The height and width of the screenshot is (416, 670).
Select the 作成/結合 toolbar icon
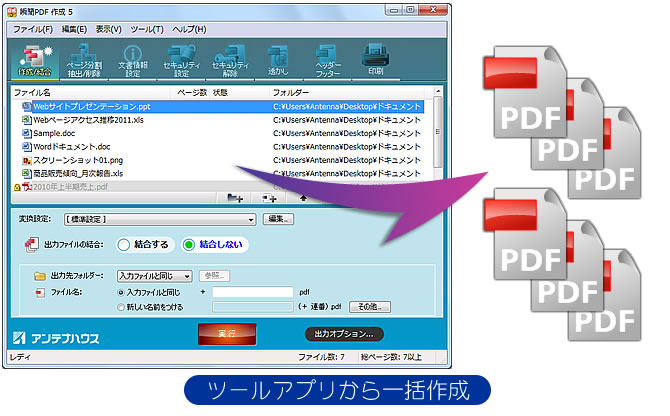(35, 60)
